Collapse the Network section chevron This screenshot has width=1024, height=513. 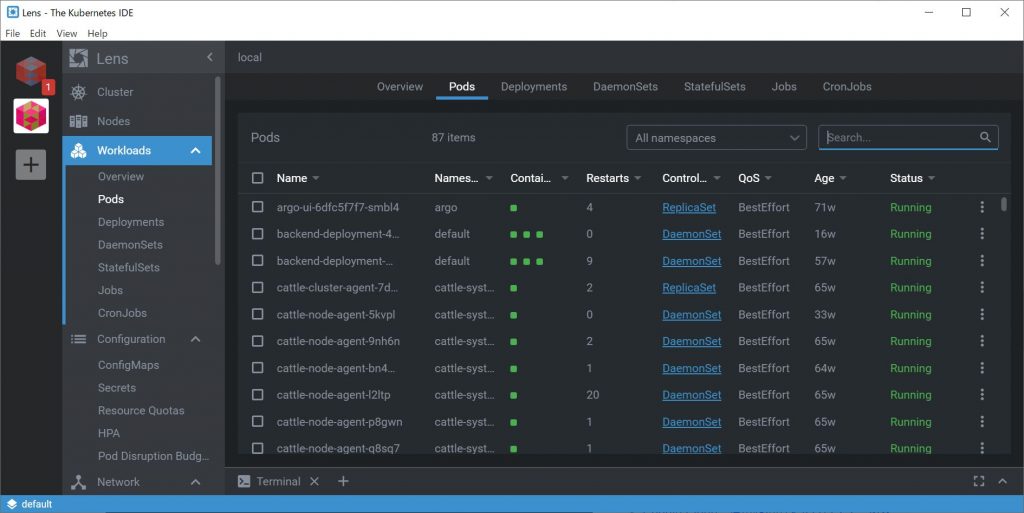click(x=195, y=482)
